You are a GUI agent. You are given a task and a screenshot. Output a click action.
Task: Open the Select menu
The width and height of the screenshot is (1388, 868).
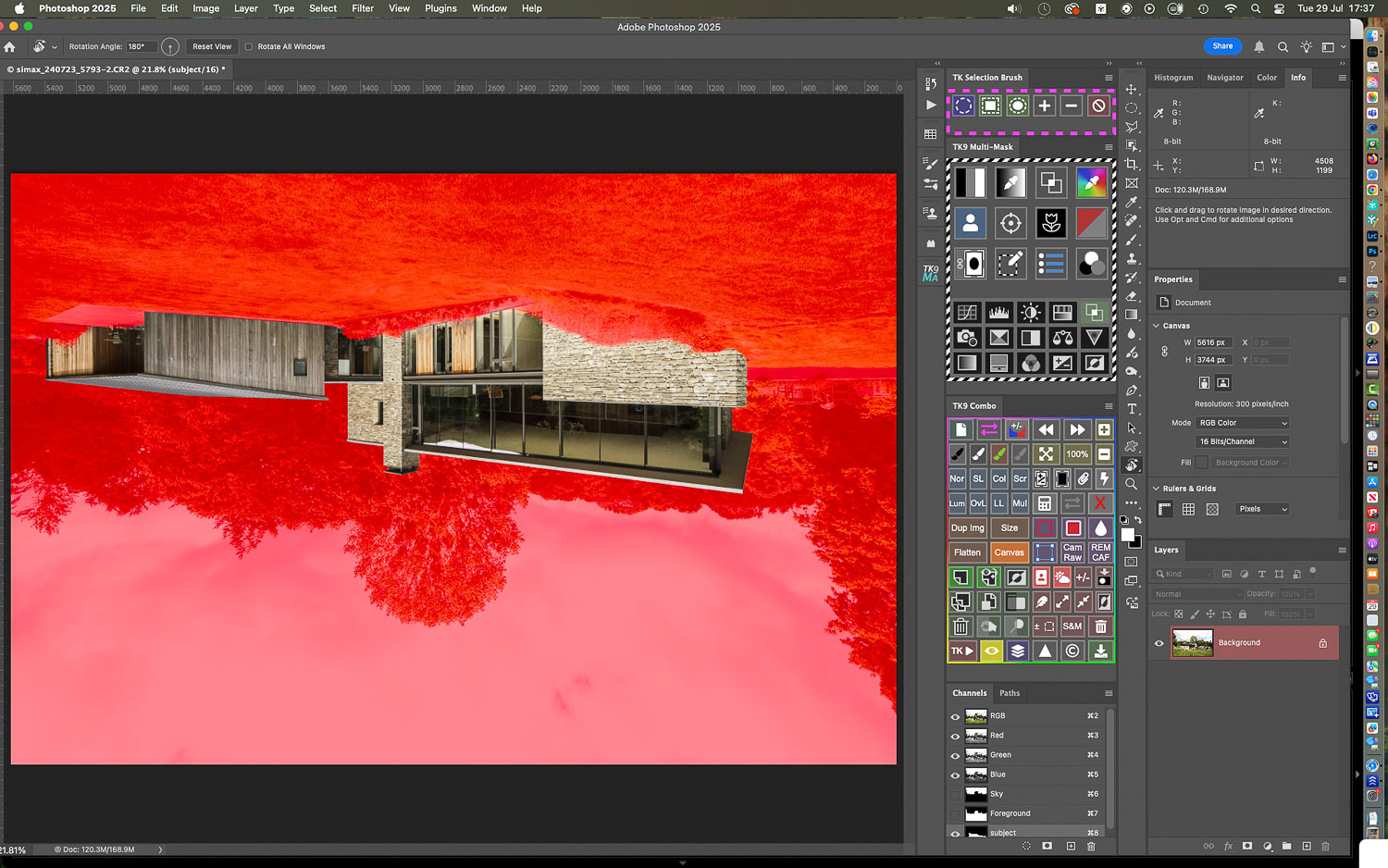[x=323, y=8]
